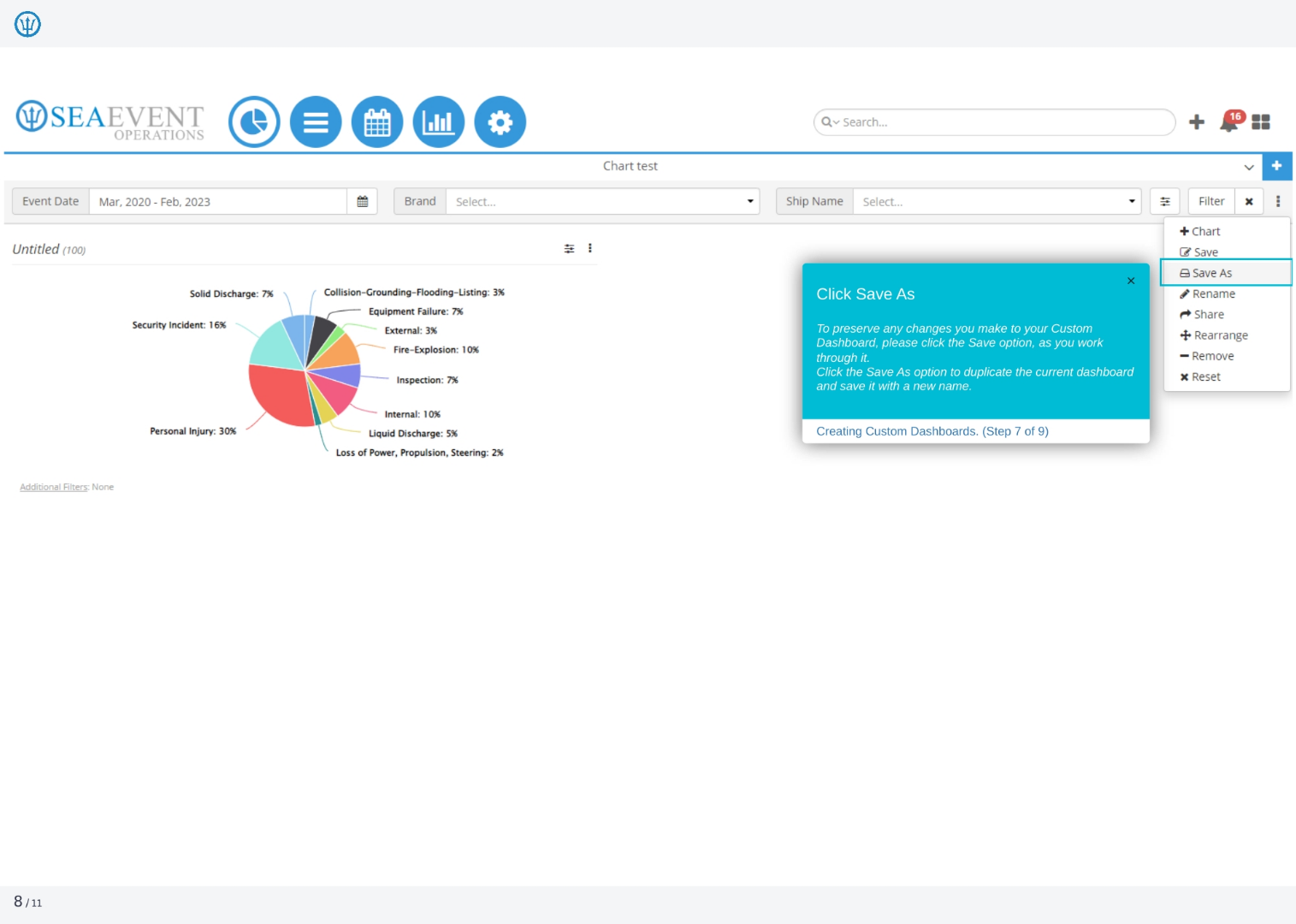The width and height of the screenshot is (1296, 924).
Task: Open filter sliders icon next to Ship Name
Action: 1165,202
